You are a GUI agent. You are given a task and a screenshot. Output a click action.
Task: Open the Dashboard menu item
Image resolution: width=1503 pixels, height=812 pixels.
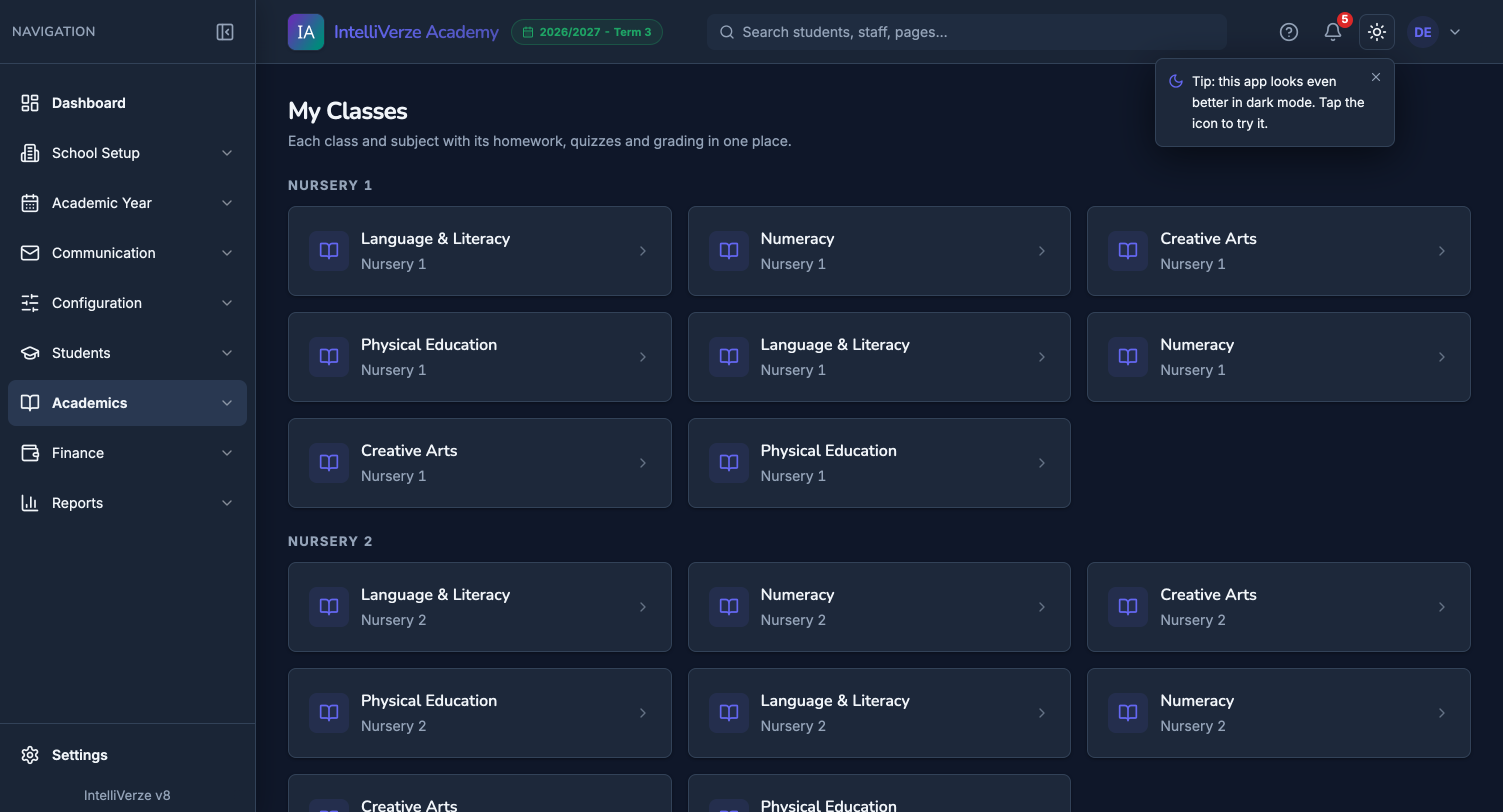point(127,102)
